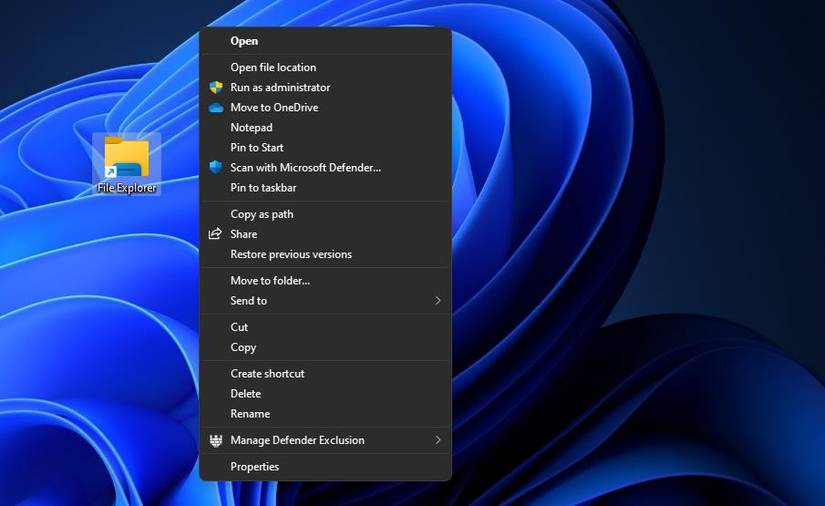
Task: Open the Send to entry
Action: (x=325, y=300)
